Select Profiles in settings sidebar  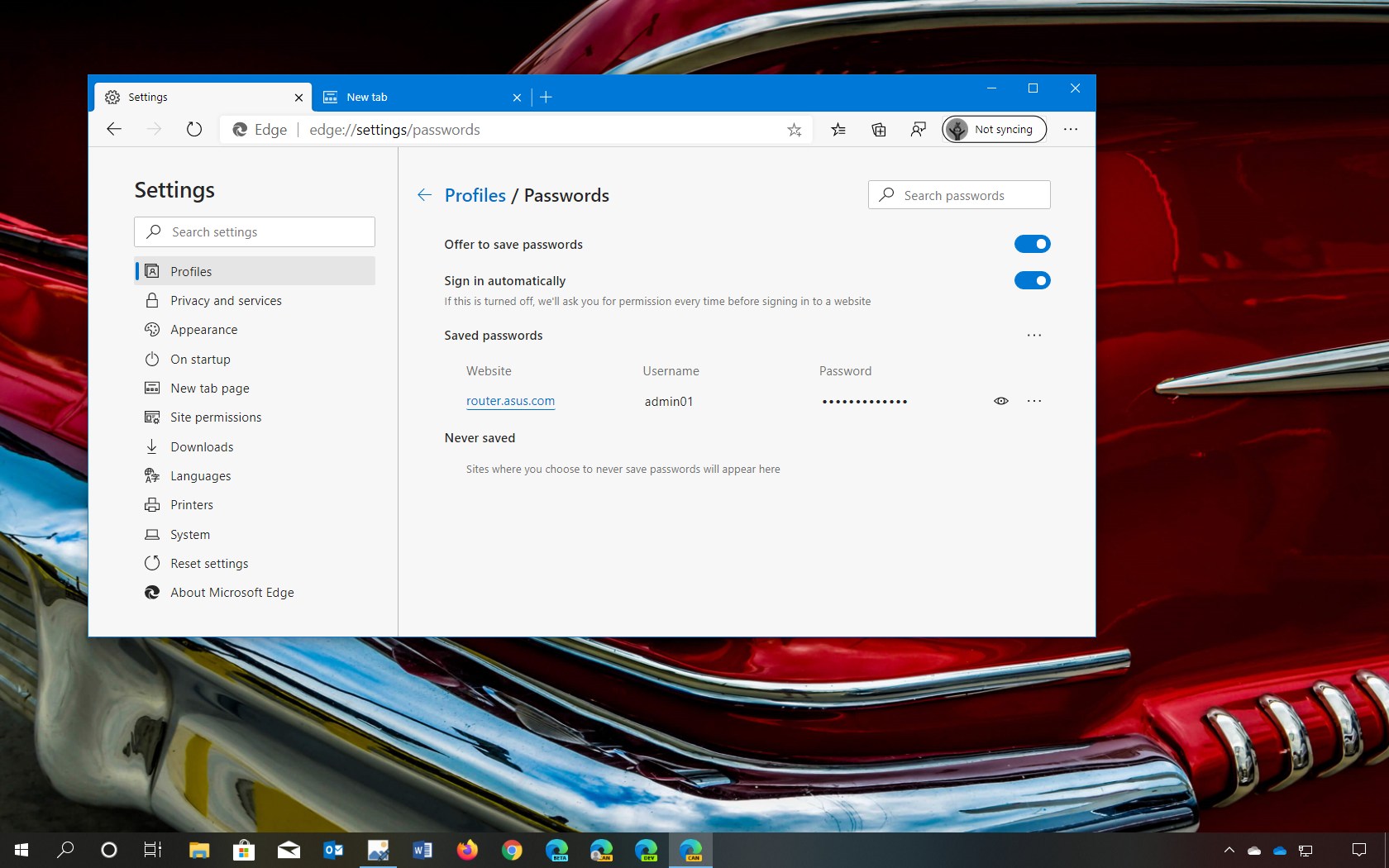255,271
